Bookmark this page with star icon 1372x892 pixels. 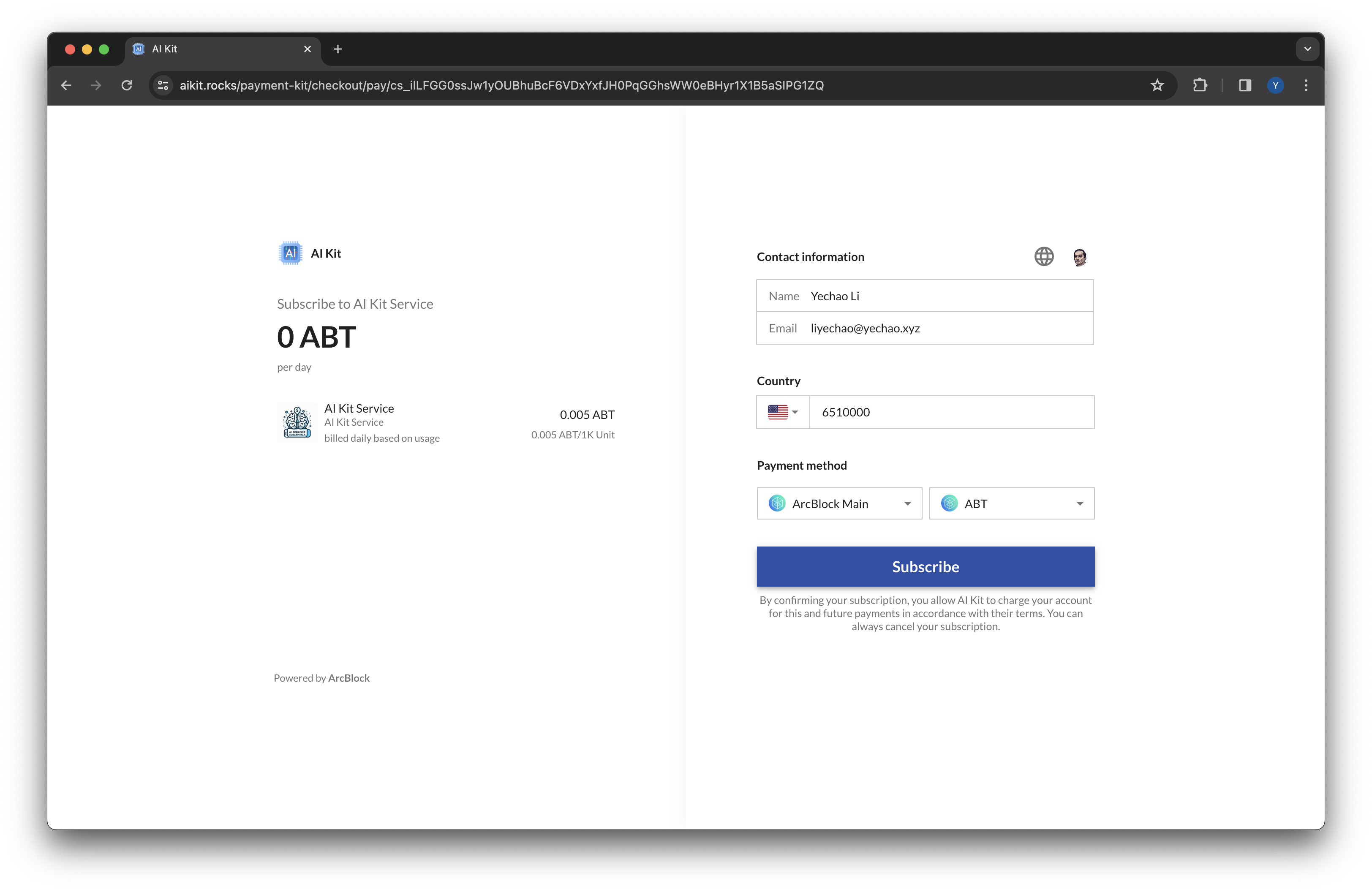(x=1157, y=85)
